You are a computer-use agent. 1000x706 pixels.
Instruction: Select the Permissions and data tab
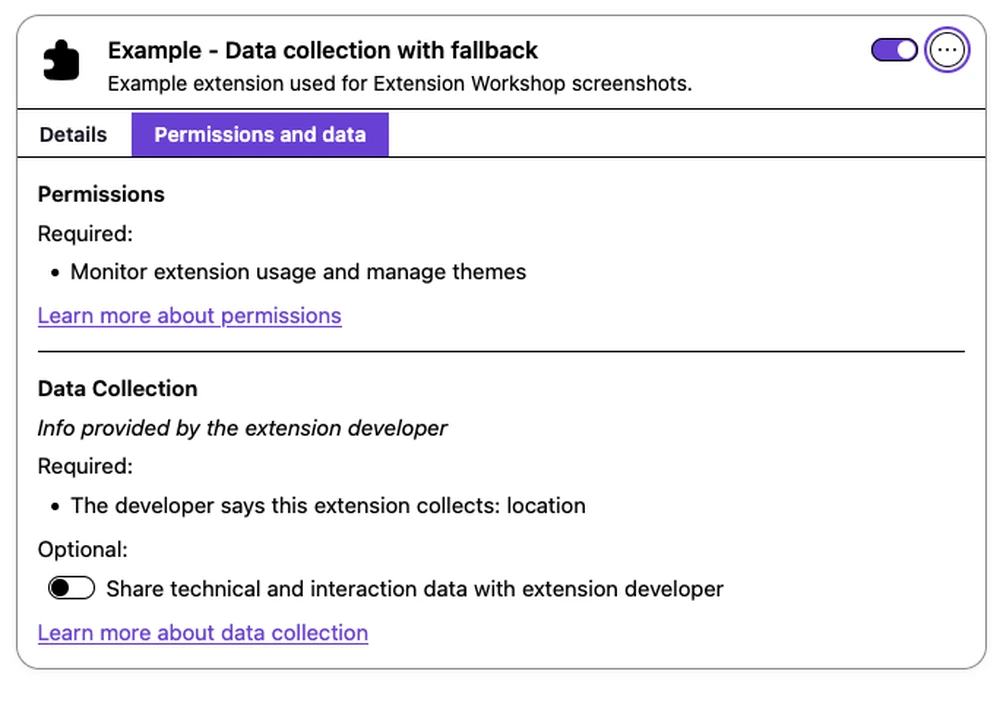coord(260,135)
